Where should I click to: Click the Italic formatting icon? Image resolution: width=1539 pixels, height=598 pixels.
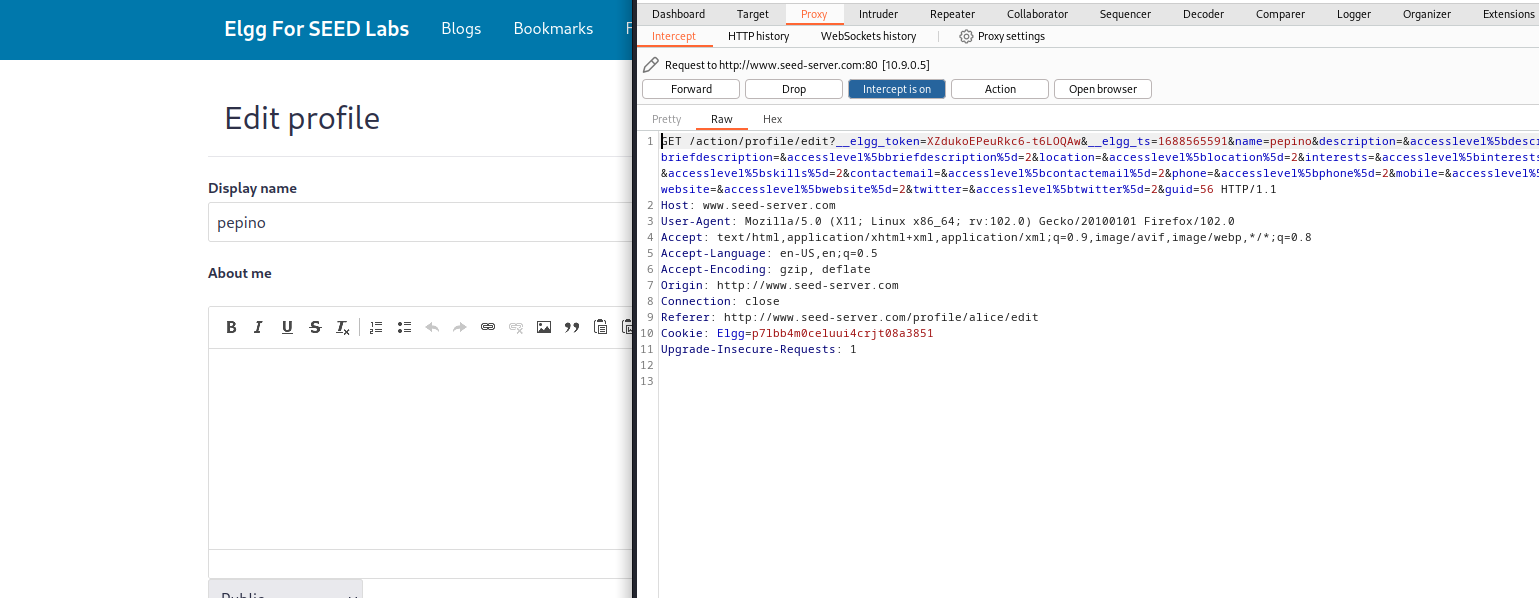[x=259, y=327]
